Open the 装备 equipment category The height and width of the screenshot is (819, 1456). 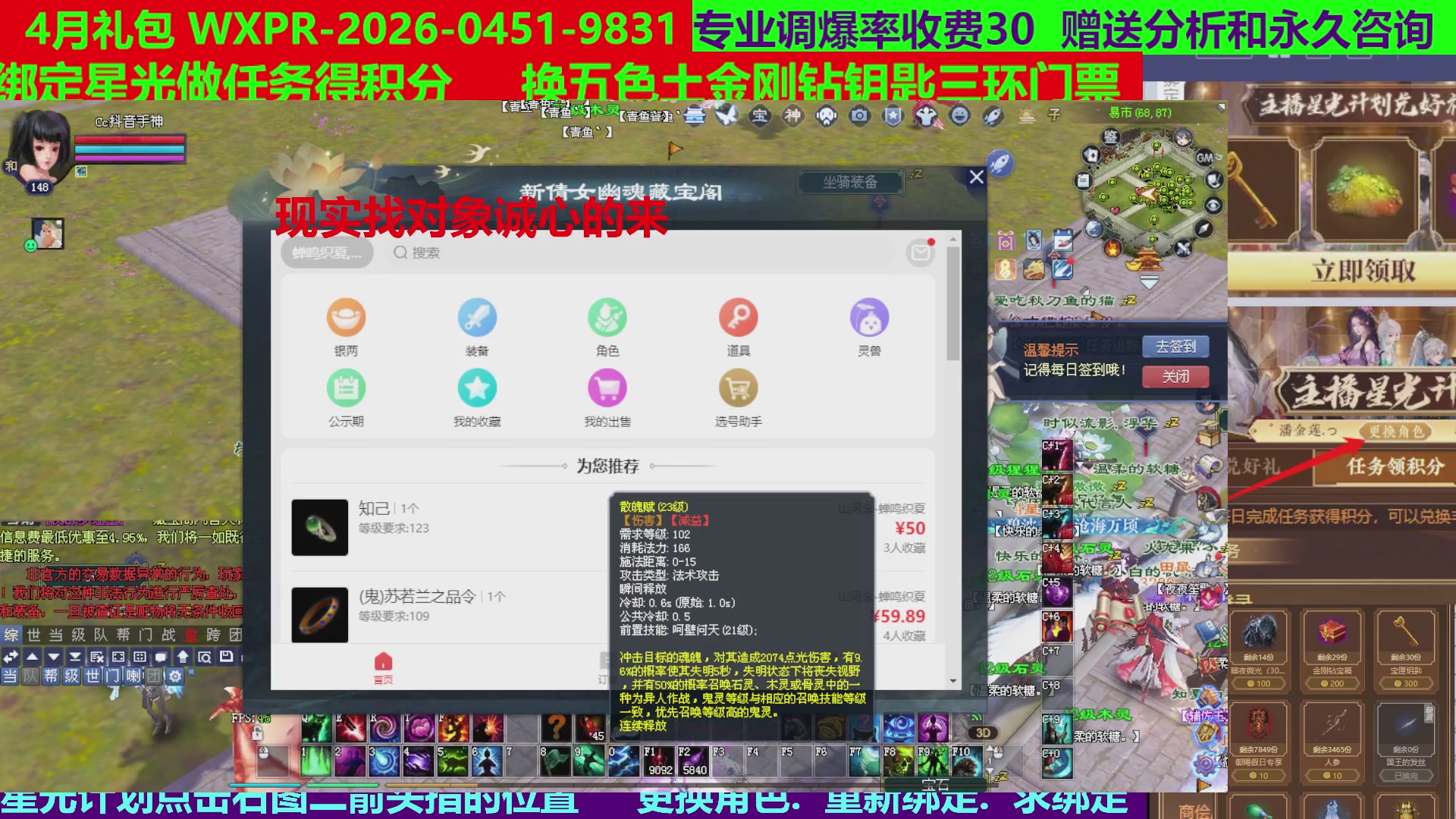point(477,327)
